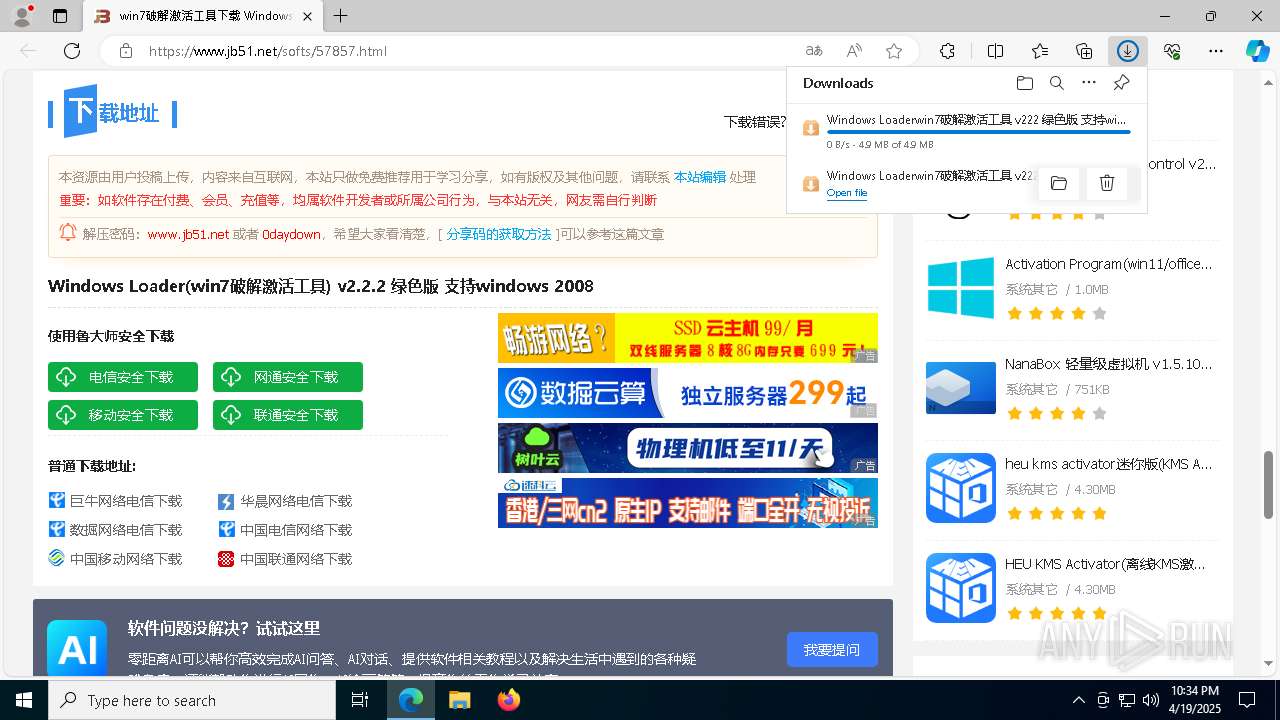Open 巨牛网络电信下载 link
Image resolution: width=1280 pixels, height=720 pixels.
(x=126, y=501)
